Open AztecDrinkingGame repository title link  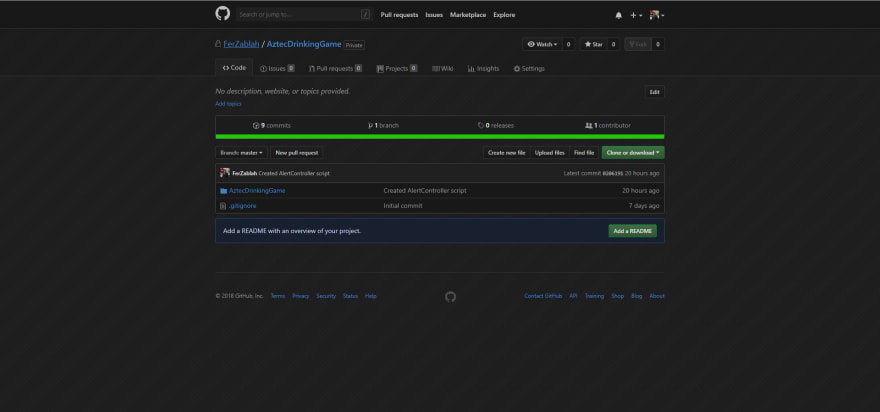pos(304,44)
